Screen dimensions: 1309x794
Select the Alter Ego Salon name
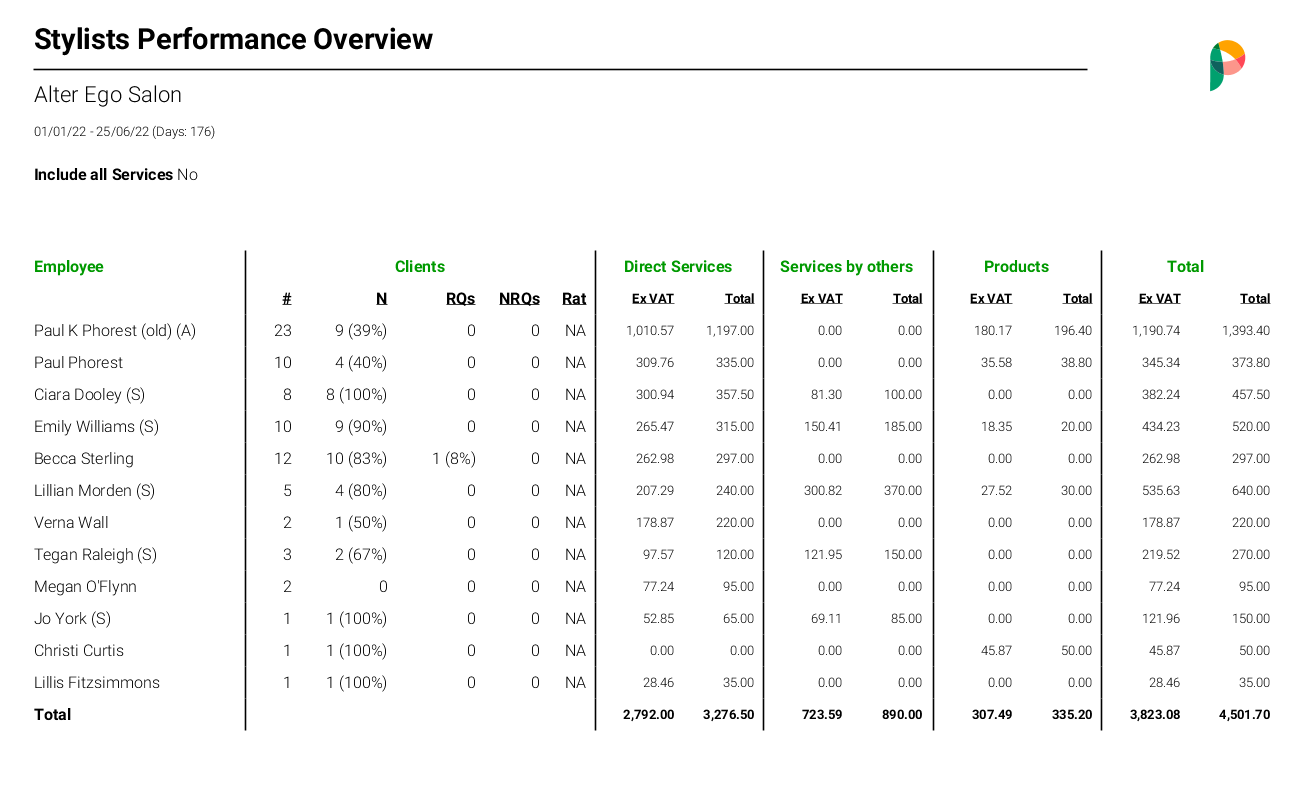pos(108,95)
